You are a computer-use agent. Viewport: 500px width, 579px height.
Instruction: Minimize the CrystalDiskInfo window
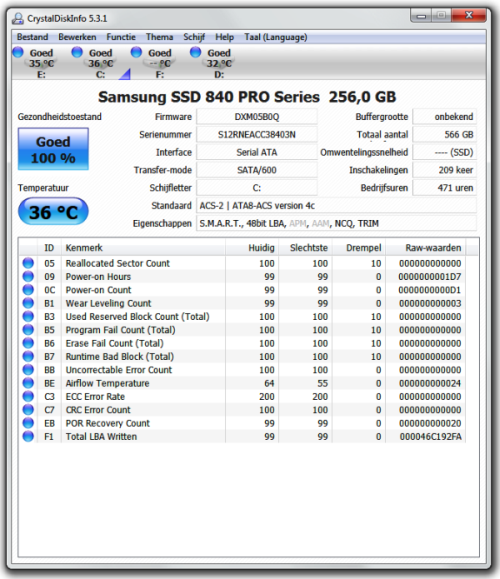(x=421, y=16)
